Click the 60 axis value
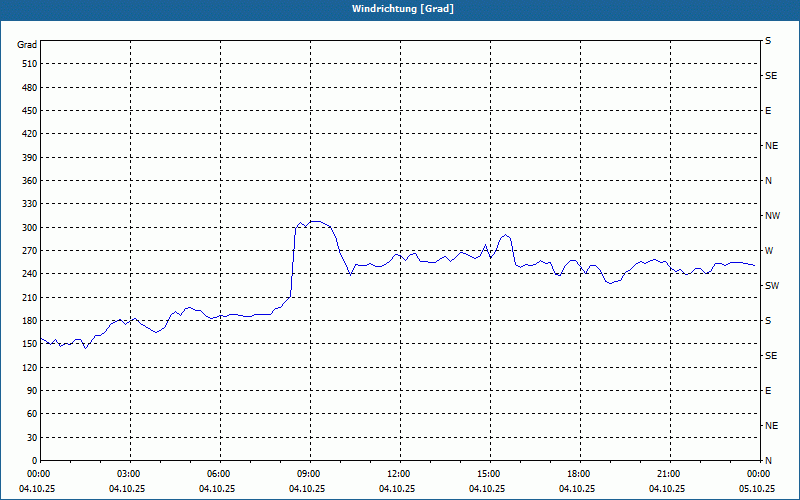 [32, 414]
